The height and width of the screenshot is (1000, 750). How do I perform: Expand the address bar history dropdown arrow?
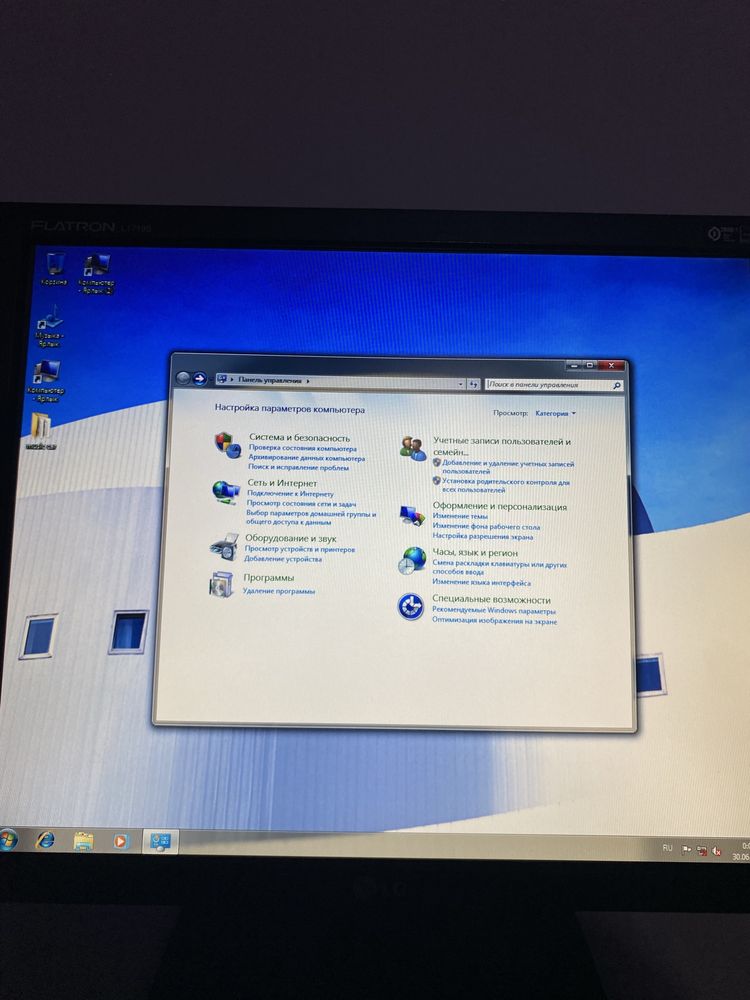tap(461, 384)
